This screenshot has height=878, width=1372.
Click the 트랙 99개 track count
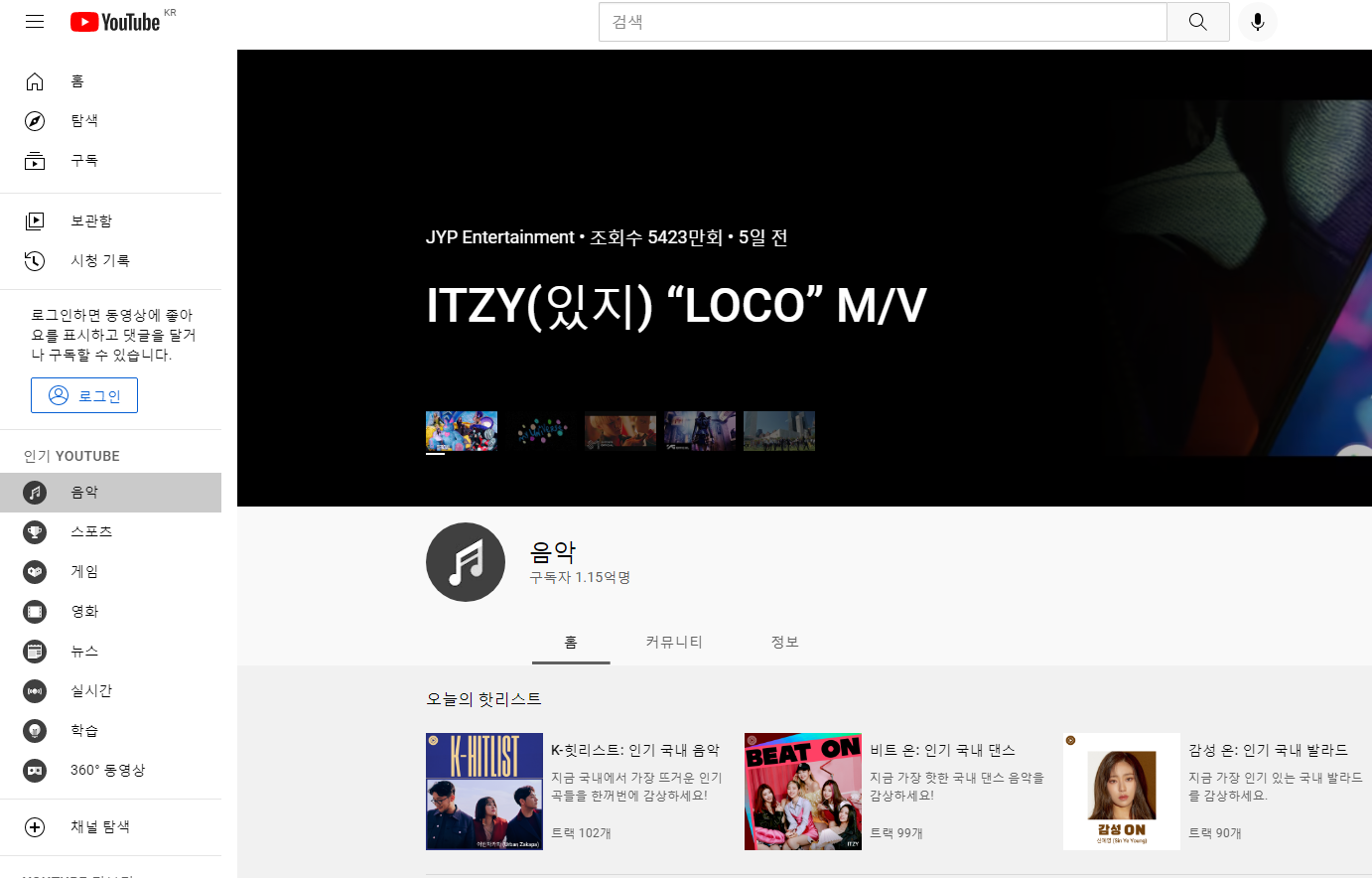click(896, 833)
